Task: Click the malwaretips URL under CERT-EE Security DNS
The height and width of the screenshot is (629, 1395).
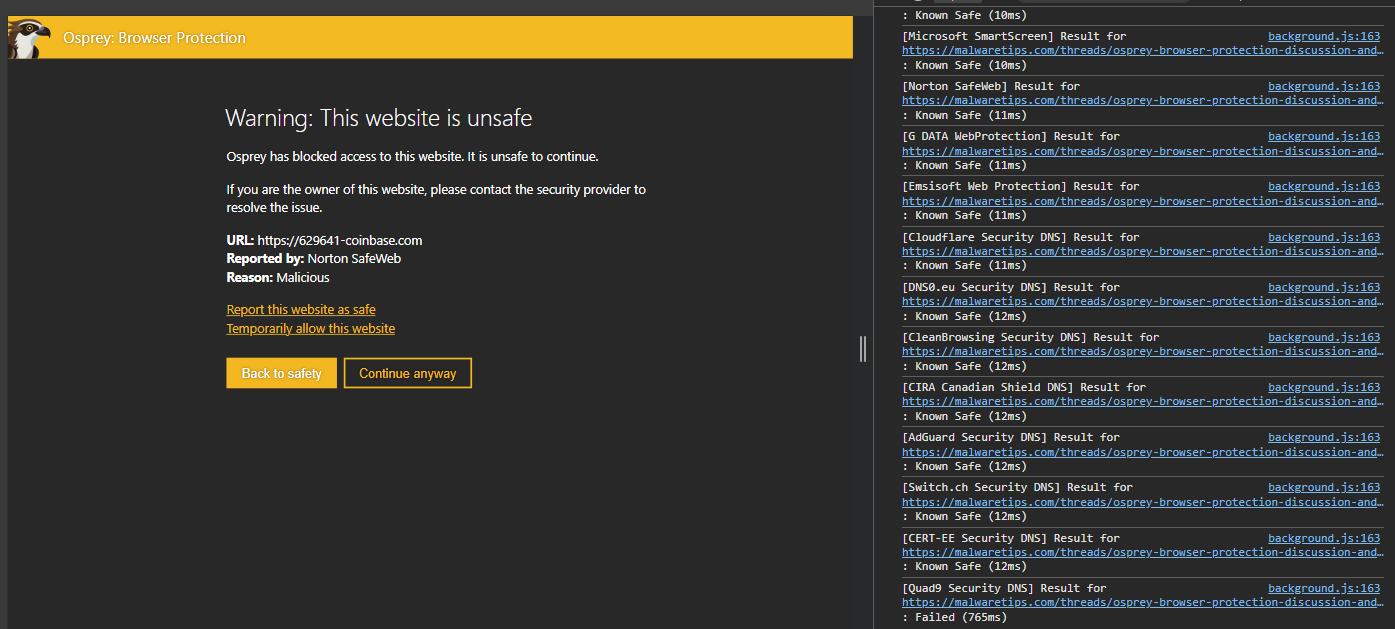Action: 1140,552
